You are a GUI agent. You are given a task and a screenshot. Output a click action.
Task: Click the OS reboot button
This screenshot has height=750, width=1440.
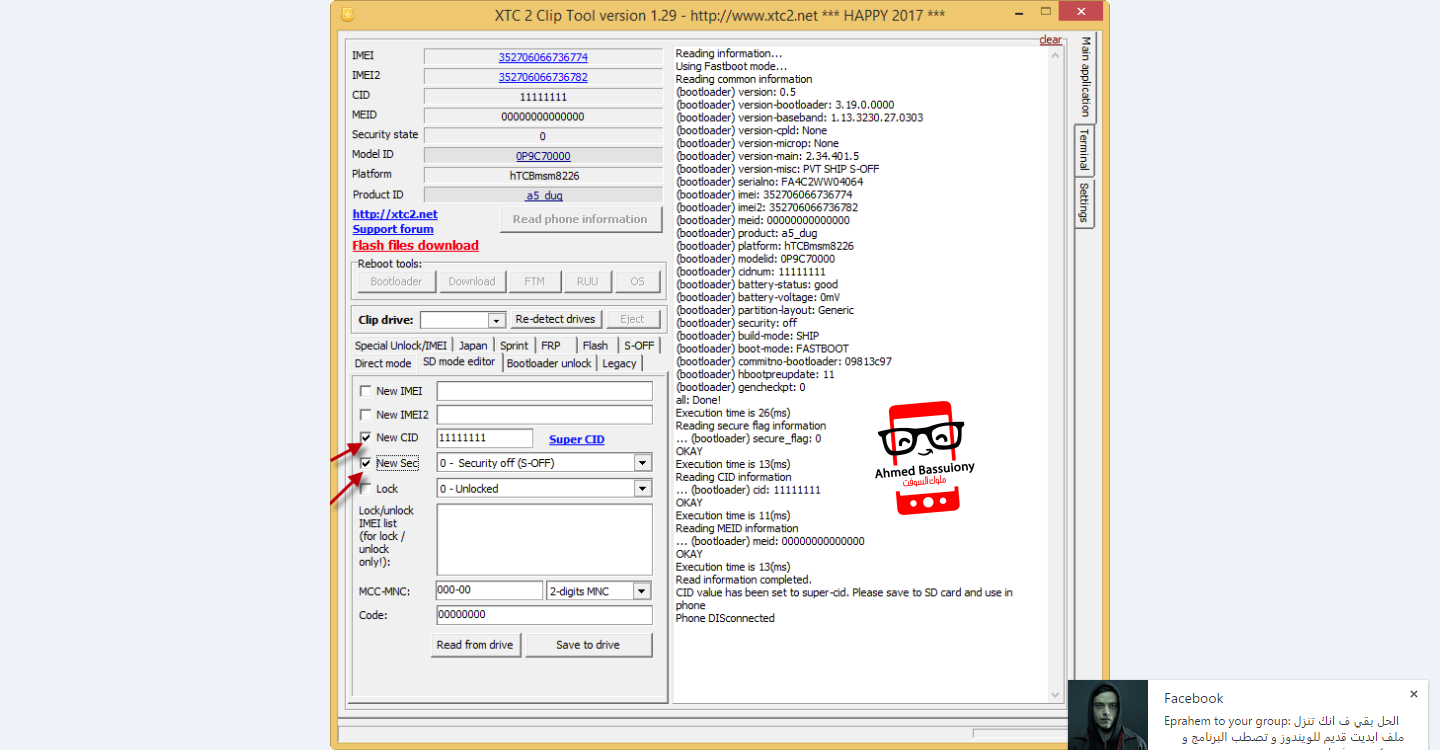[x=637, y=281]
